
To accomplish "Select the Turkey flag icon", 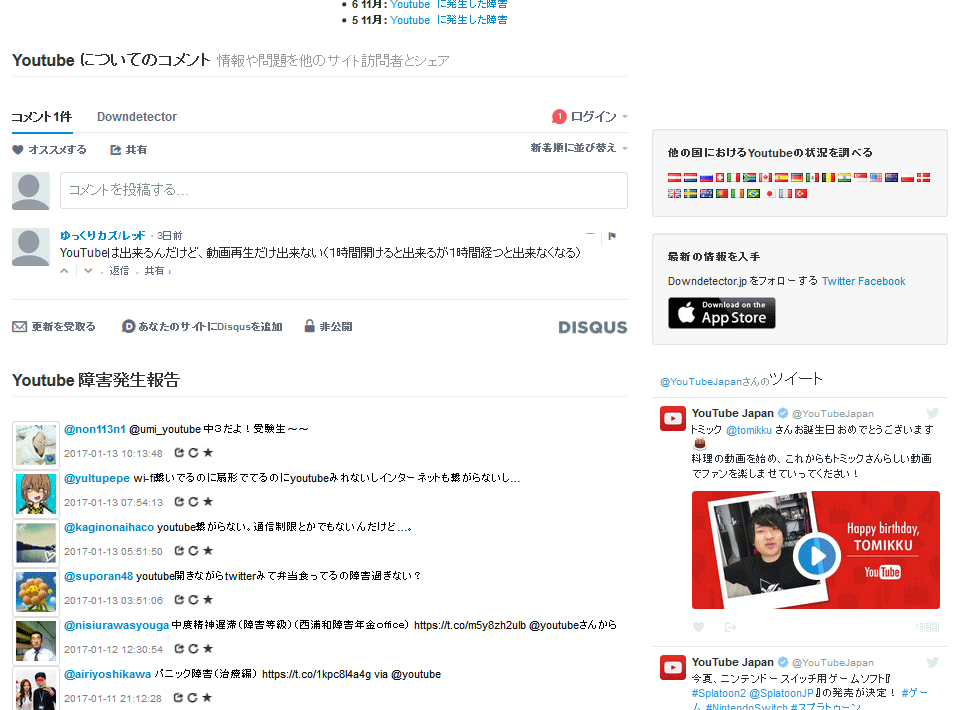I will (x=801, y=193).
